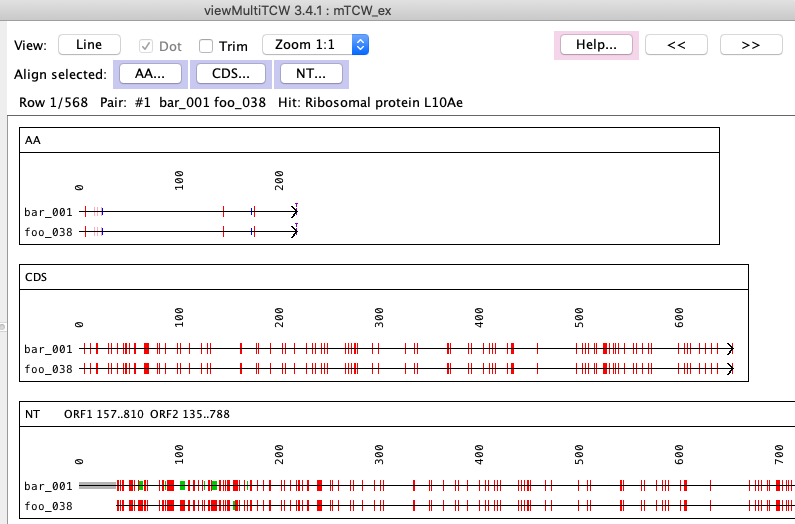Select bar_001 sequence in AA panel

[x=48, y=212]
